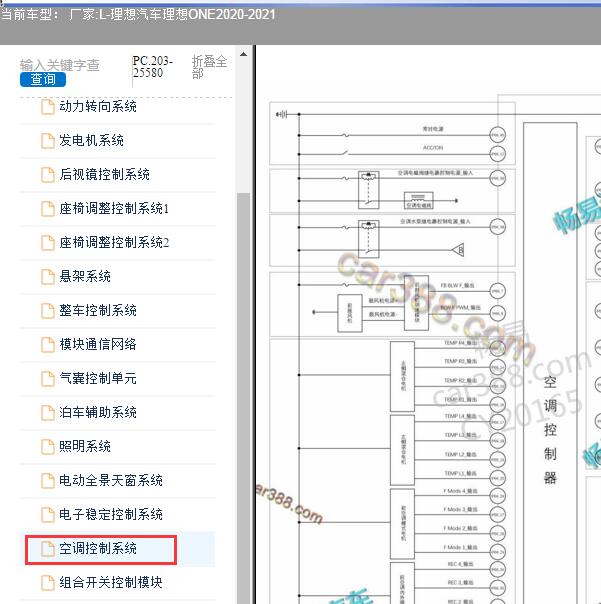Click the document icon beside 模块通信网络
This screenshot has height=604, width=601.
[48, 344]
